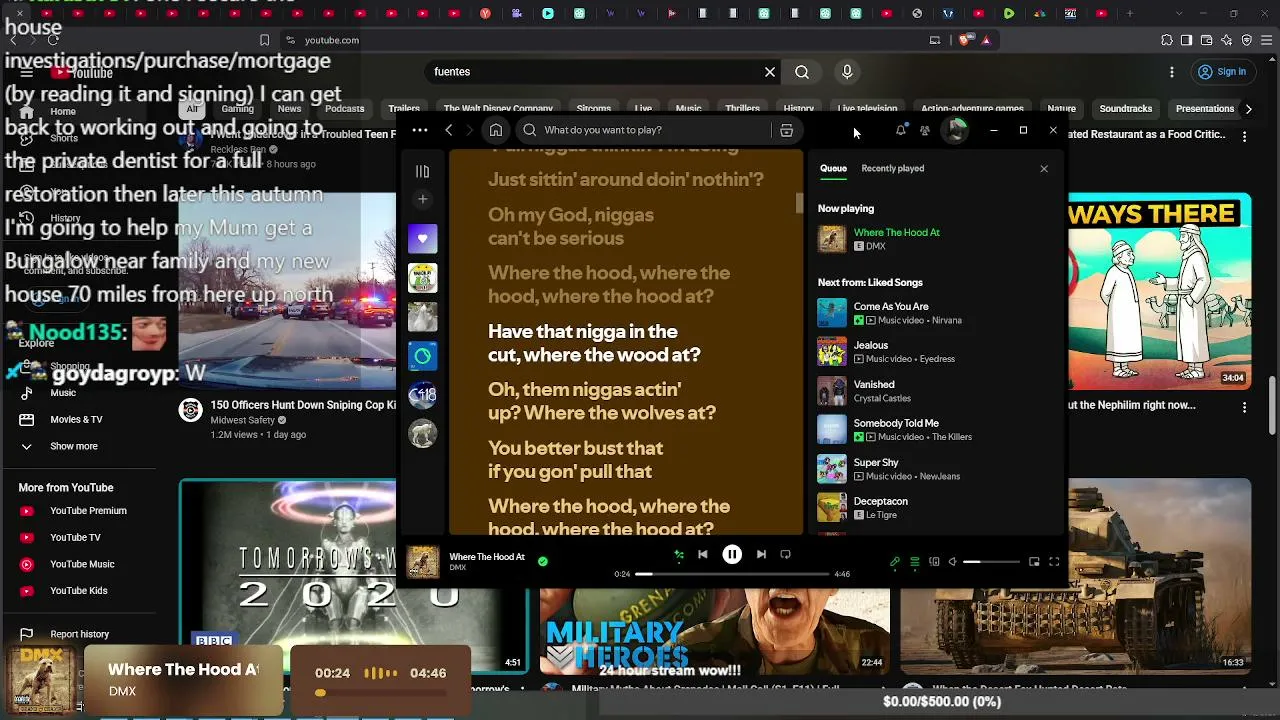This screenshot has width=1280, height=720.
Task: Go back in Spotify navigation
Action: point(449,130)
